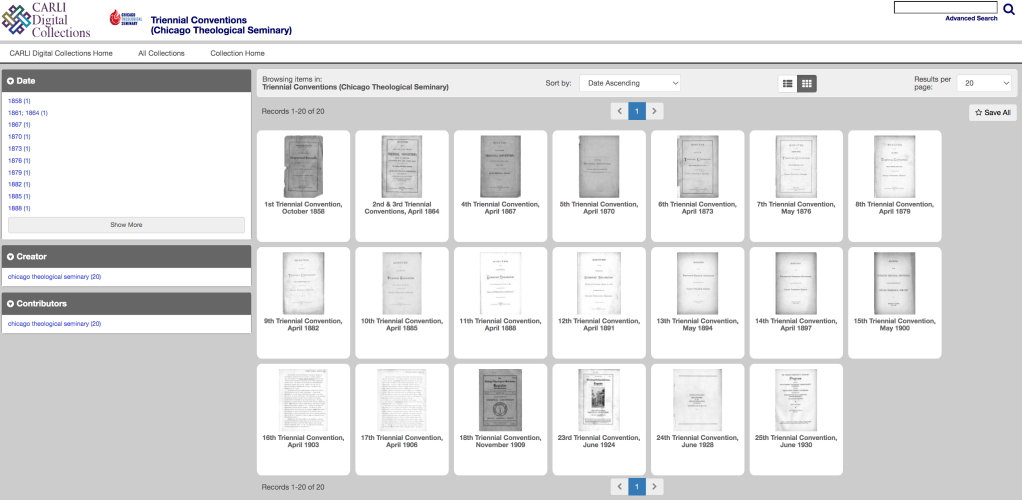Screen dimensions: 1022x500
Task: Switch to list view
Action: click(787, 83)
